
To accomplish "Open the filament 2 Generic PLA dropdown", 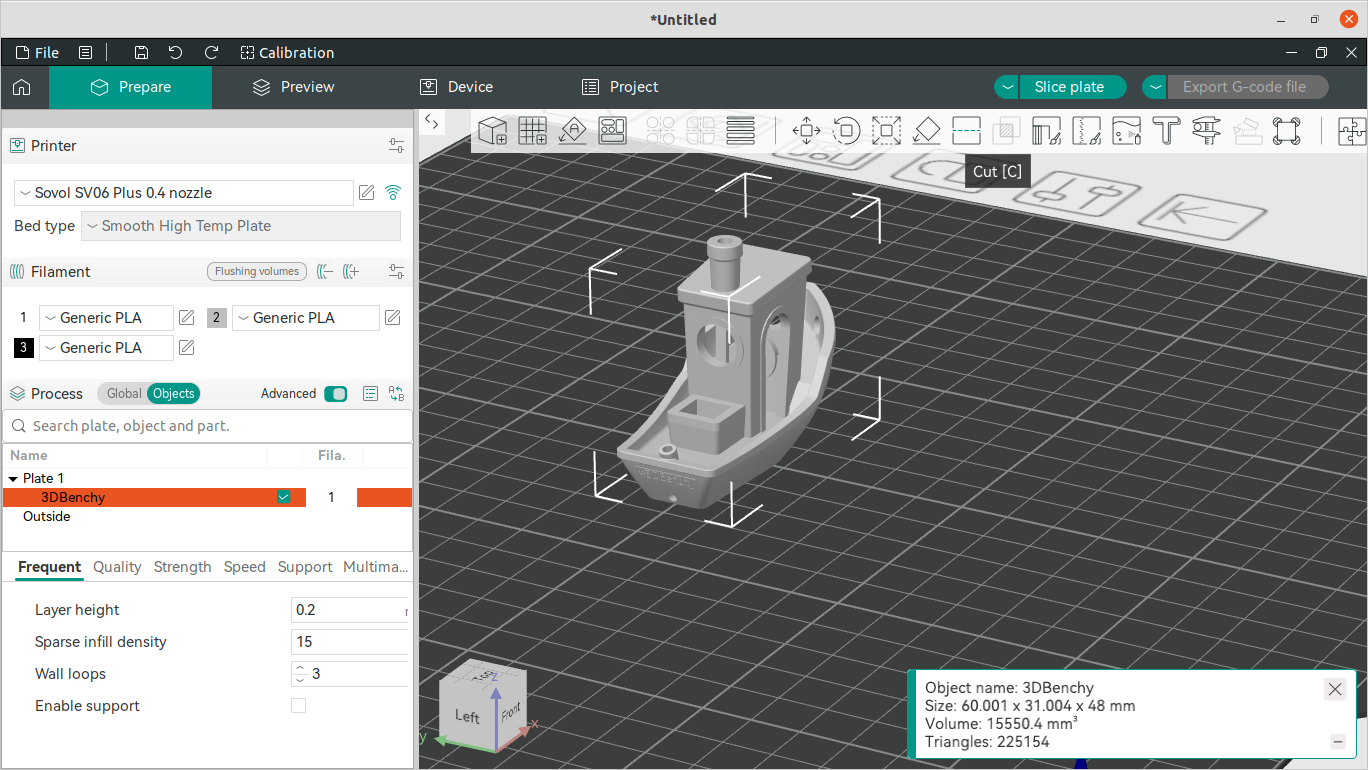I will (x=305, y=318).
